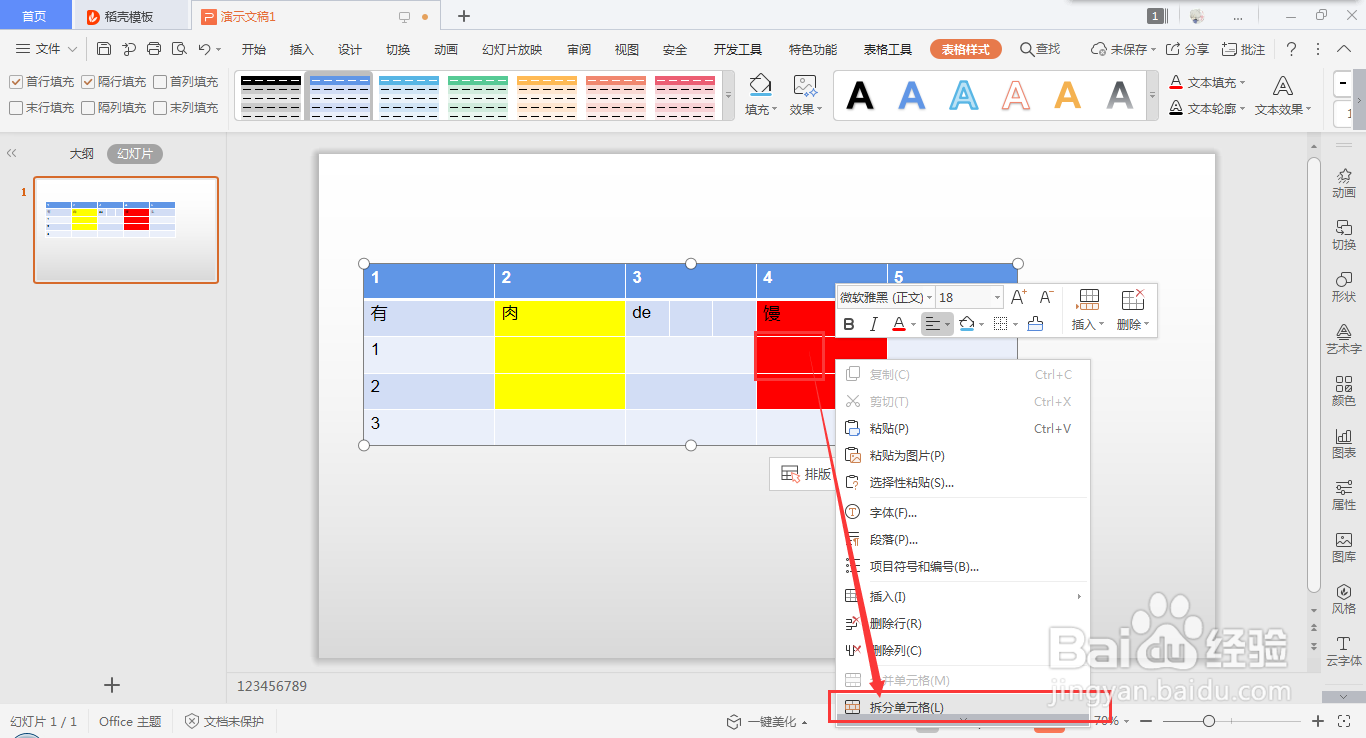Click the 排版 button below table

[x=807, y=474]
